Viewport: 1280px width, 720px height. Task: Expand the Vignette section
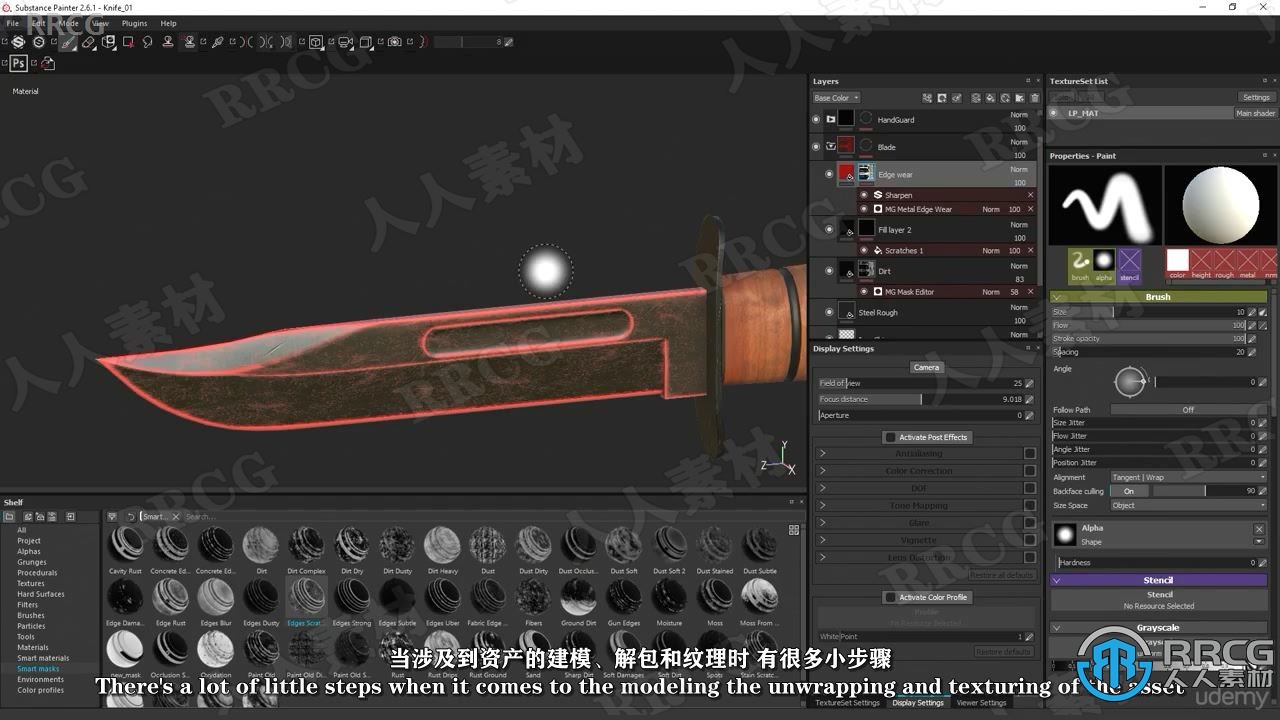[x=822, y=540]
